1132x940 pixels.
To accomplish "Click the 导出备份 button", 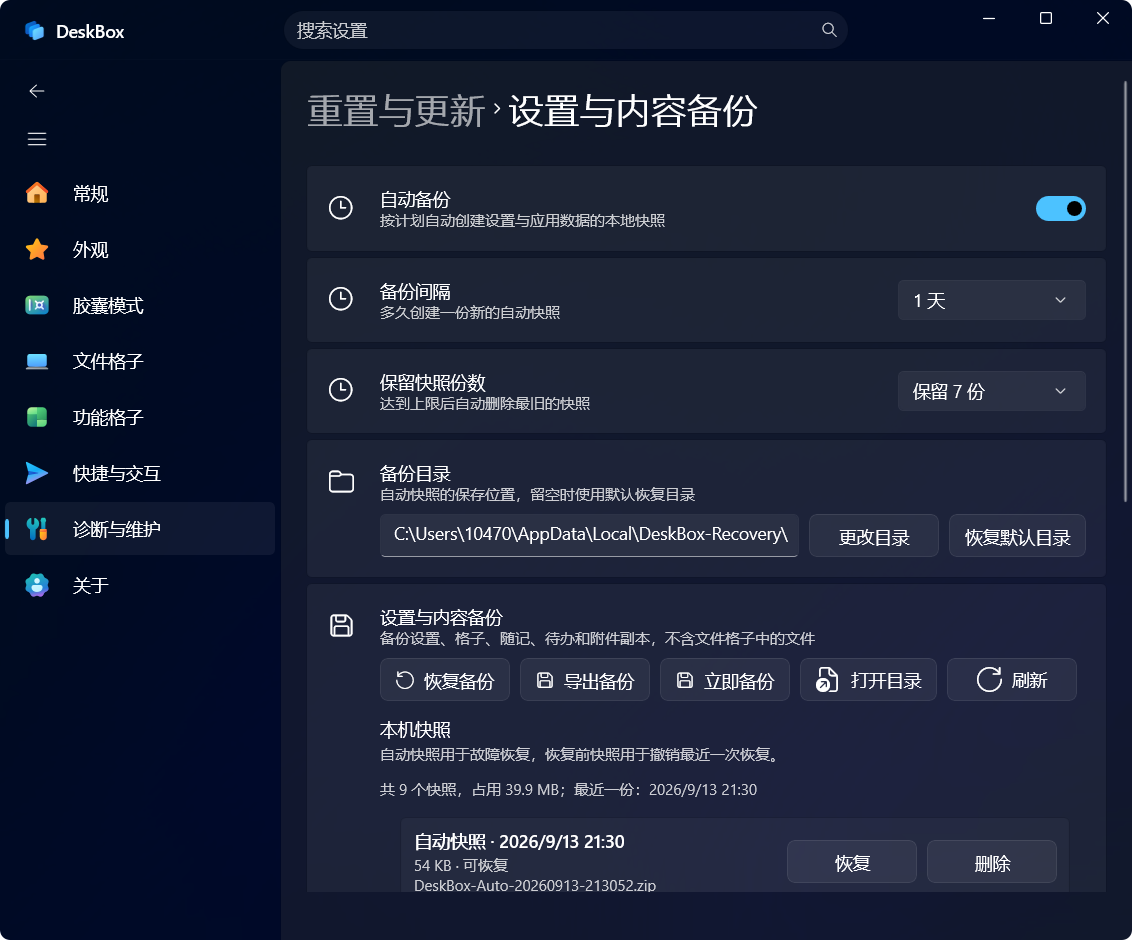I will coord(585,680).
